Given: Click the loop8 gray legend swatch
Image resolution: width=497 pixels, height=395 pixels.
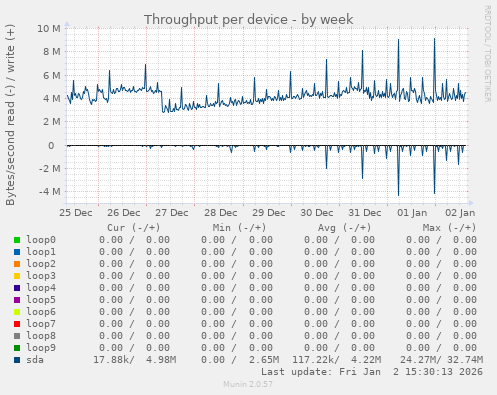Looking at the screenshot, I should 17,336.
